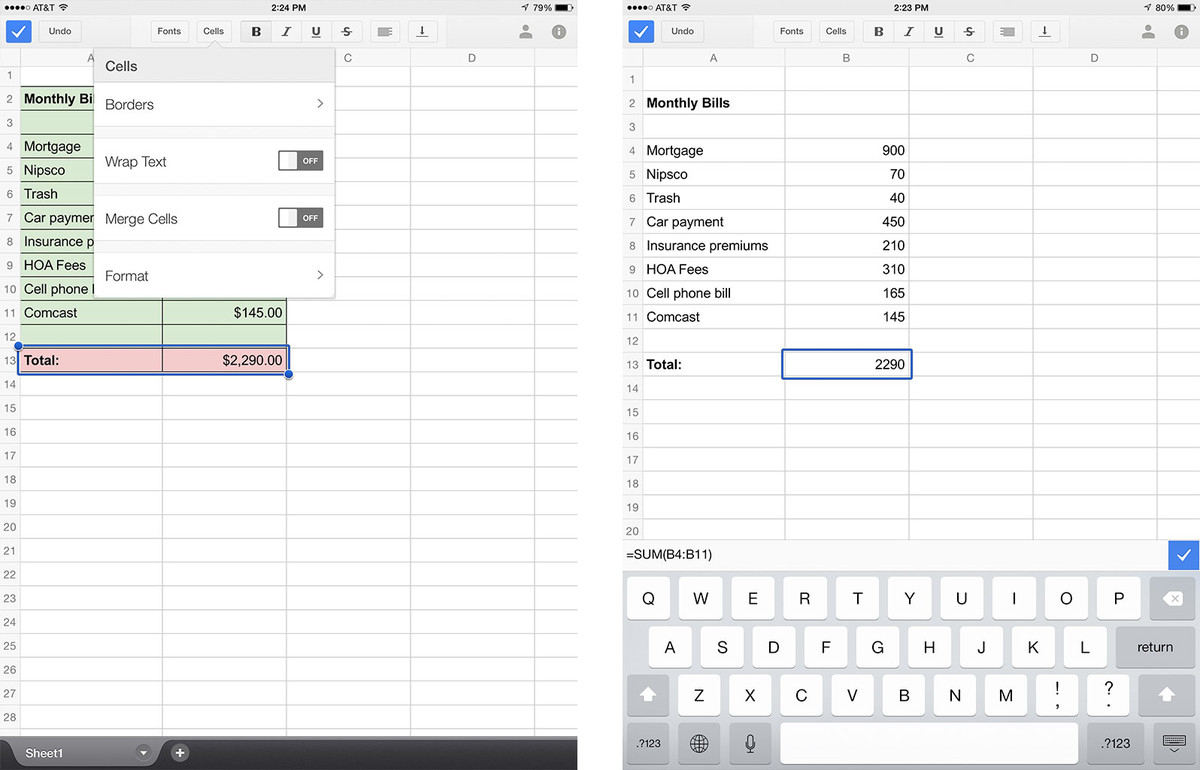The image size is (1200, 770).
Task: Select the HOA Fees cell in right spreadsheet
Action: point(714,269)
